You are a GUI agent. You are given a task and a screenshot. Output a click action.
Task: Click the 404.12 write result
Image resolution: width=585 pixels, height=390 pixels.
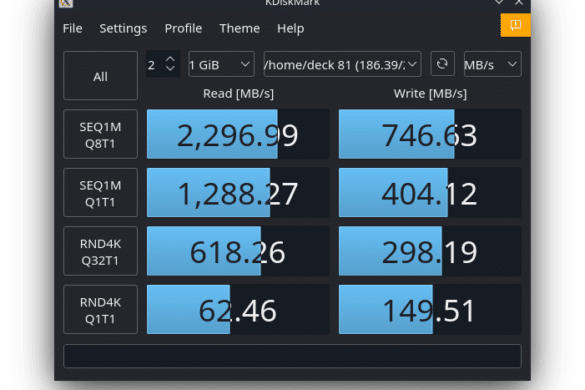(430, 193)
